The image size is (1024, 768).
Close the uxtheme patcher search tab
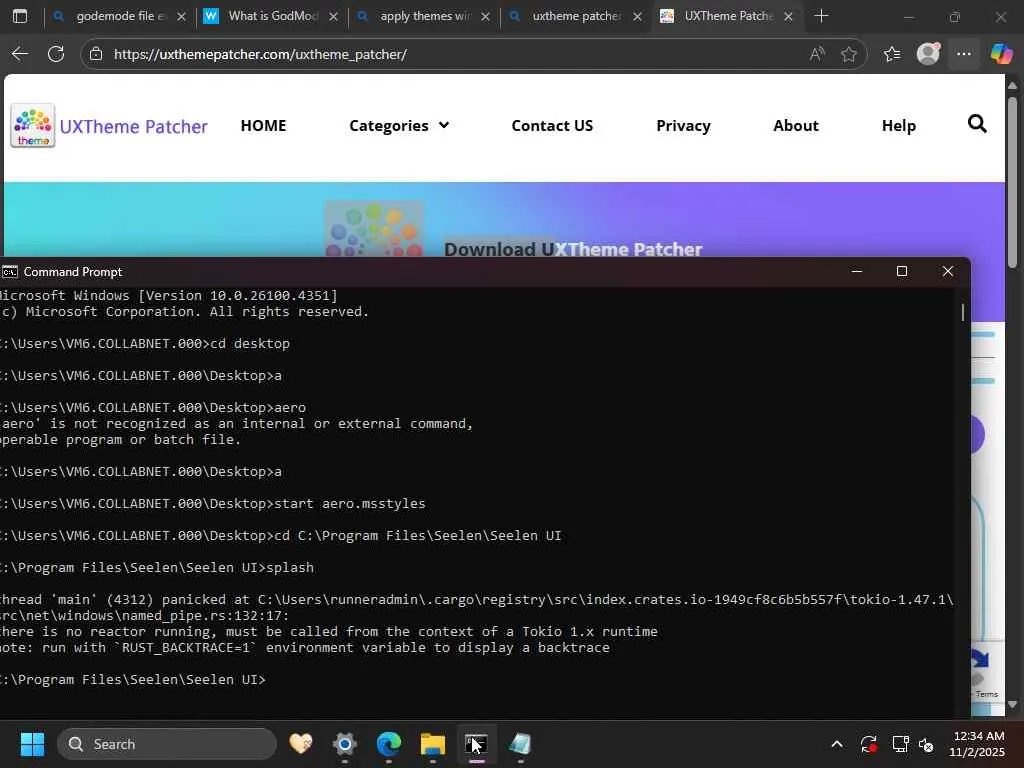637,16
